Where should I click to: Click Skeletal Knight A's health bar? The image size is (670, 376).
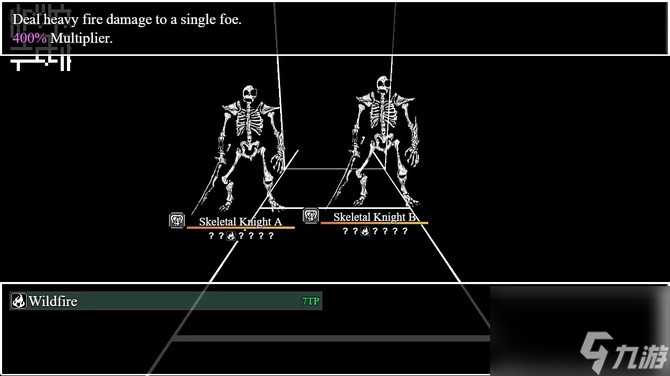pyautogui.click(x=241, y=228)
